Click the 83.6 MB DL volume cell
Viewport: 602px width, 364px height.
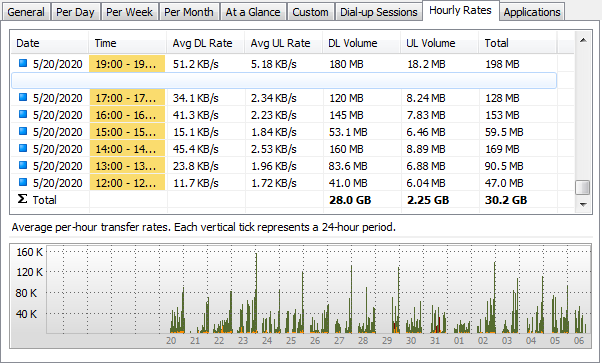point(348,166)
